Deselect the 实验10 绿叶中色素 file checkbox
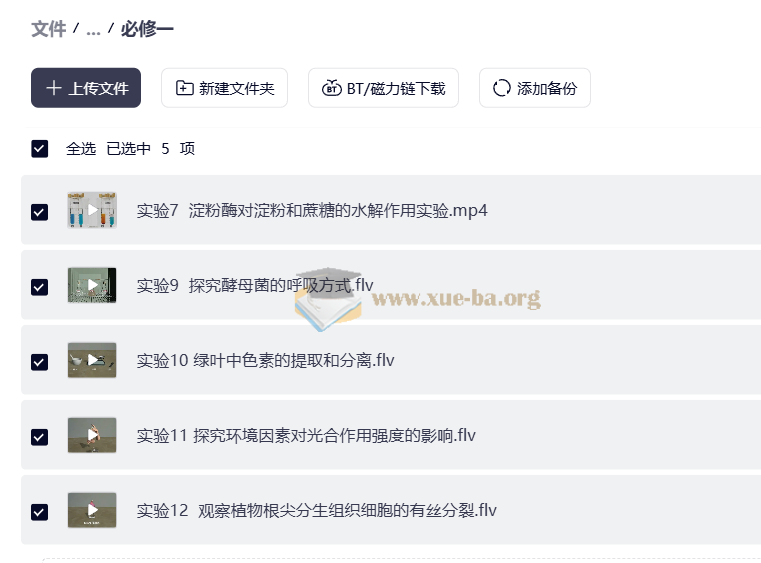 40,361
